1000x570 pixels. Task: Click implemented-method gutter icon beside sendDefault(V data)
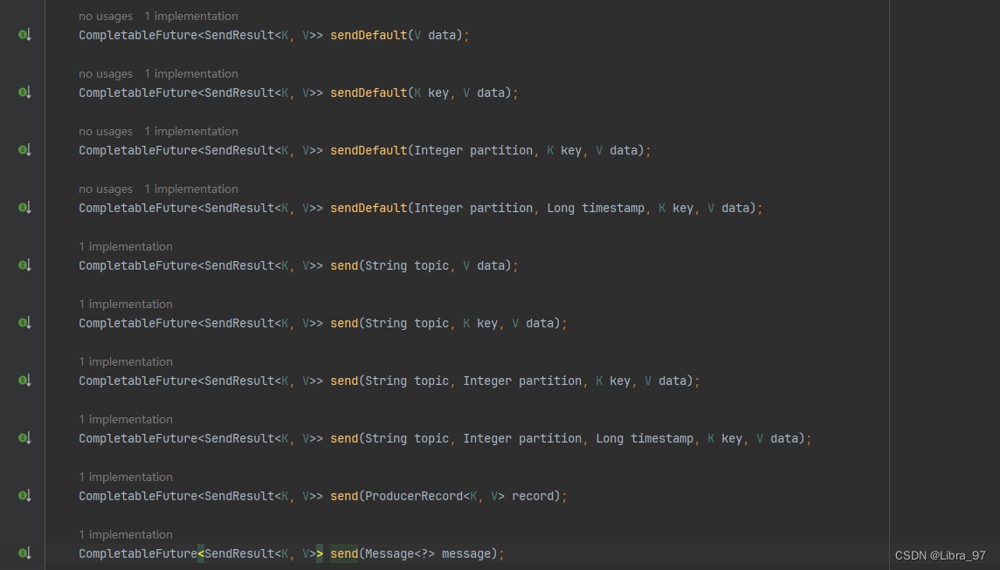[x=24, y=35]
